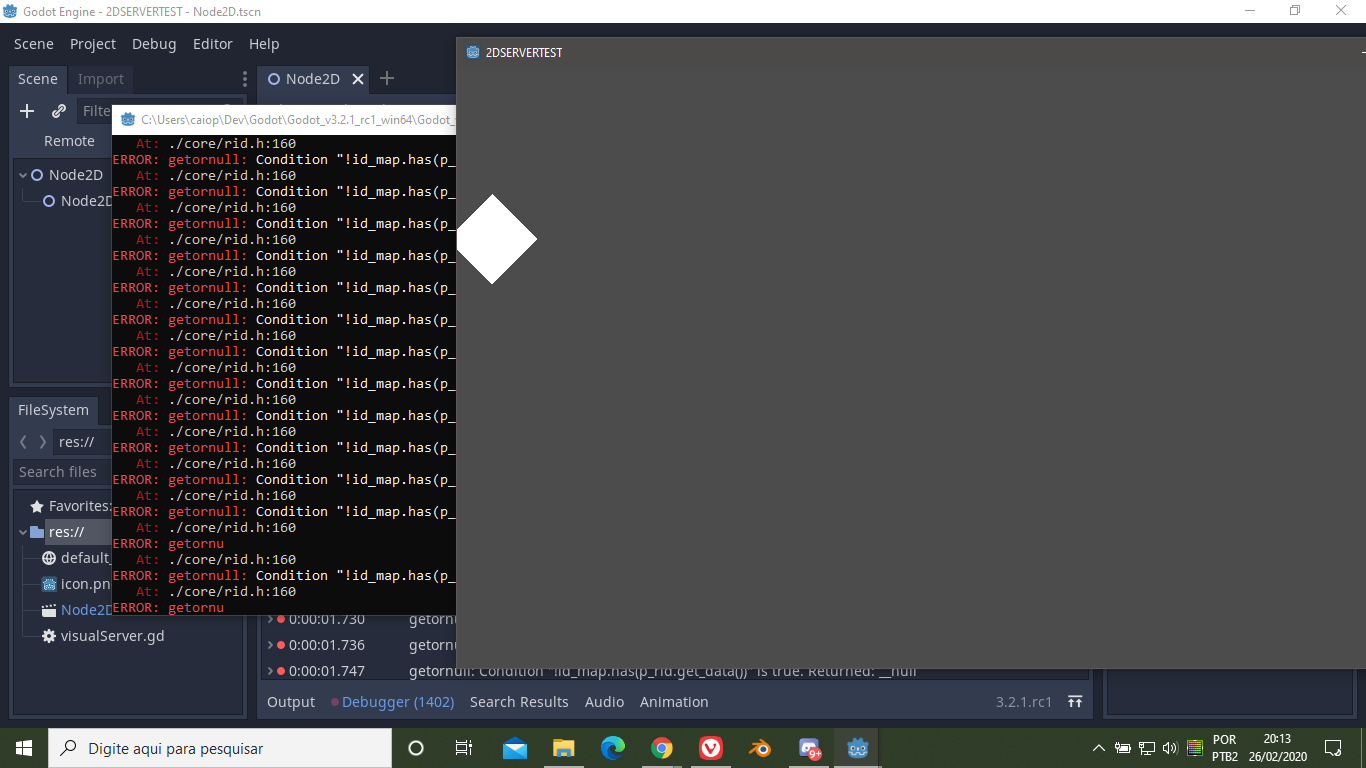Open the Search Results panel
The height and width of the screenshot is (768, 1366).
[x=519, y=702]
